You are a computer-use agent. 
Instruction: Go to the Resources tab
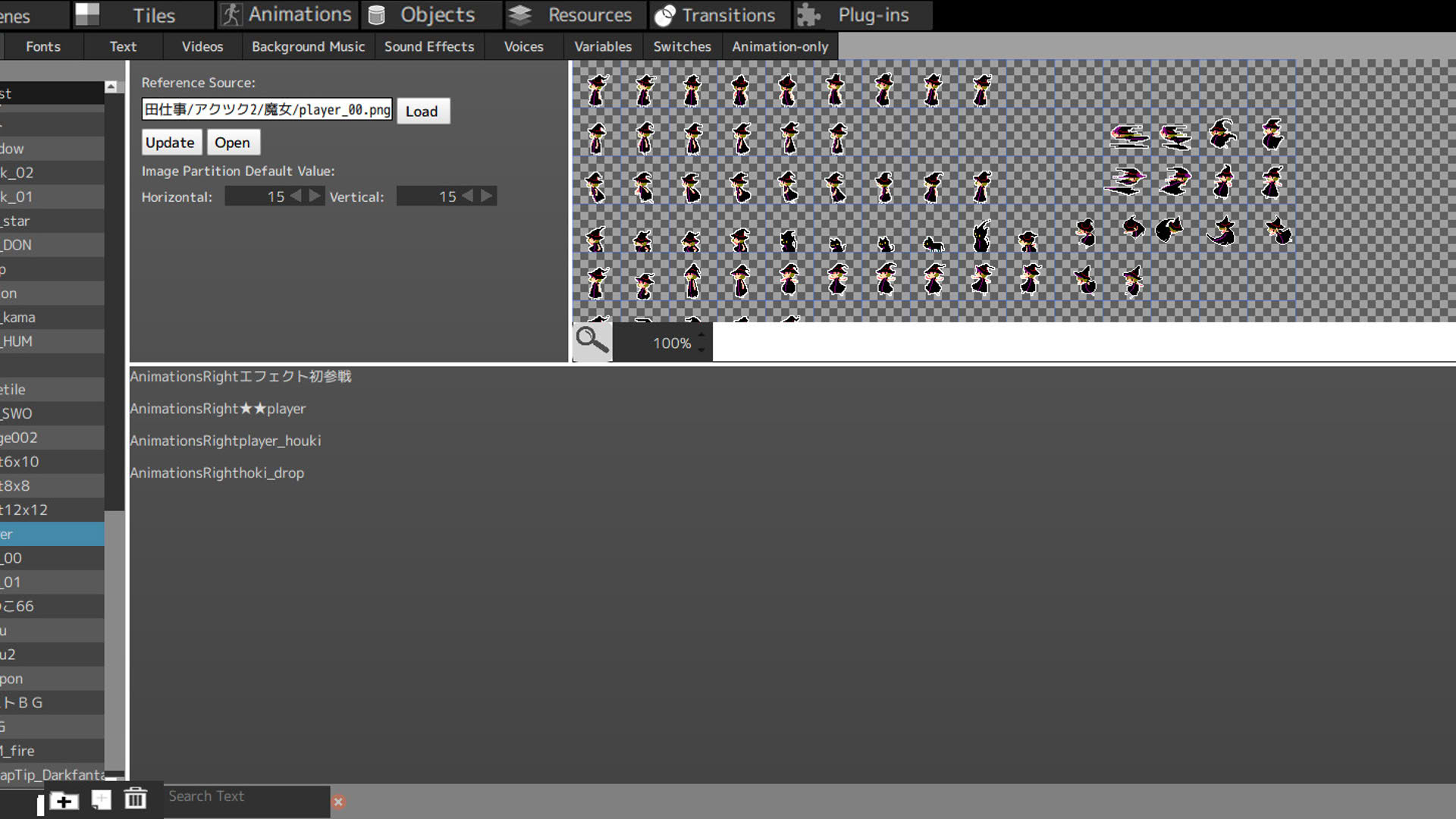[575, 15]
